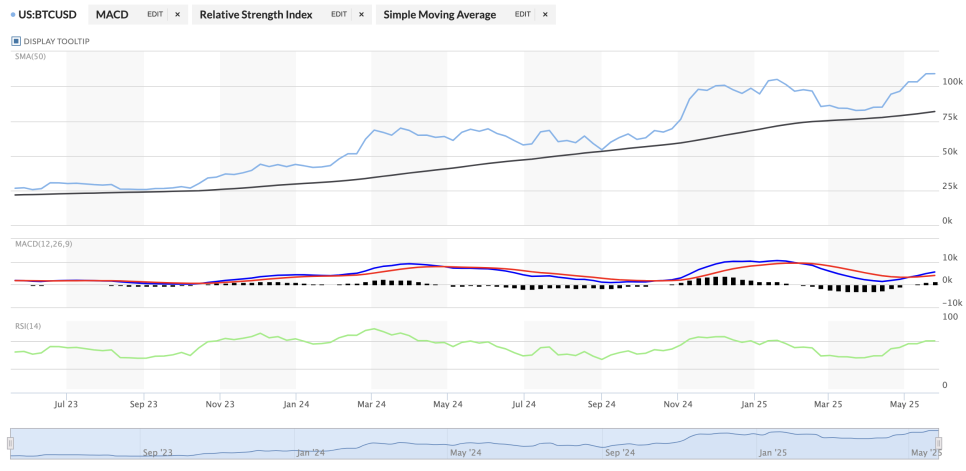Click the Jan 24 axis label

click(x=296, y=405)
